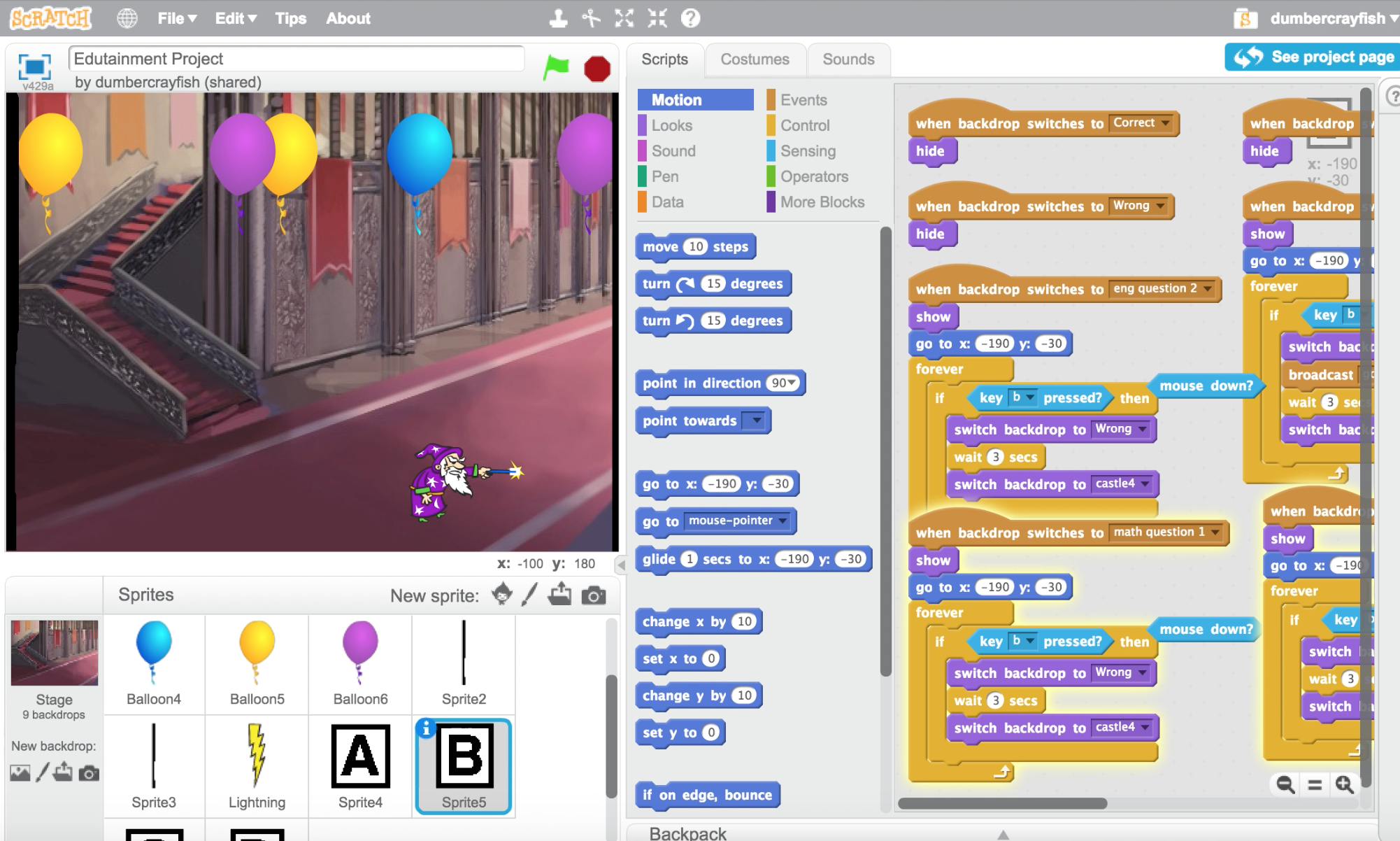Click the Grow sprite tool icon
This screenshot has height=841, width=1400.
(624, 18)
